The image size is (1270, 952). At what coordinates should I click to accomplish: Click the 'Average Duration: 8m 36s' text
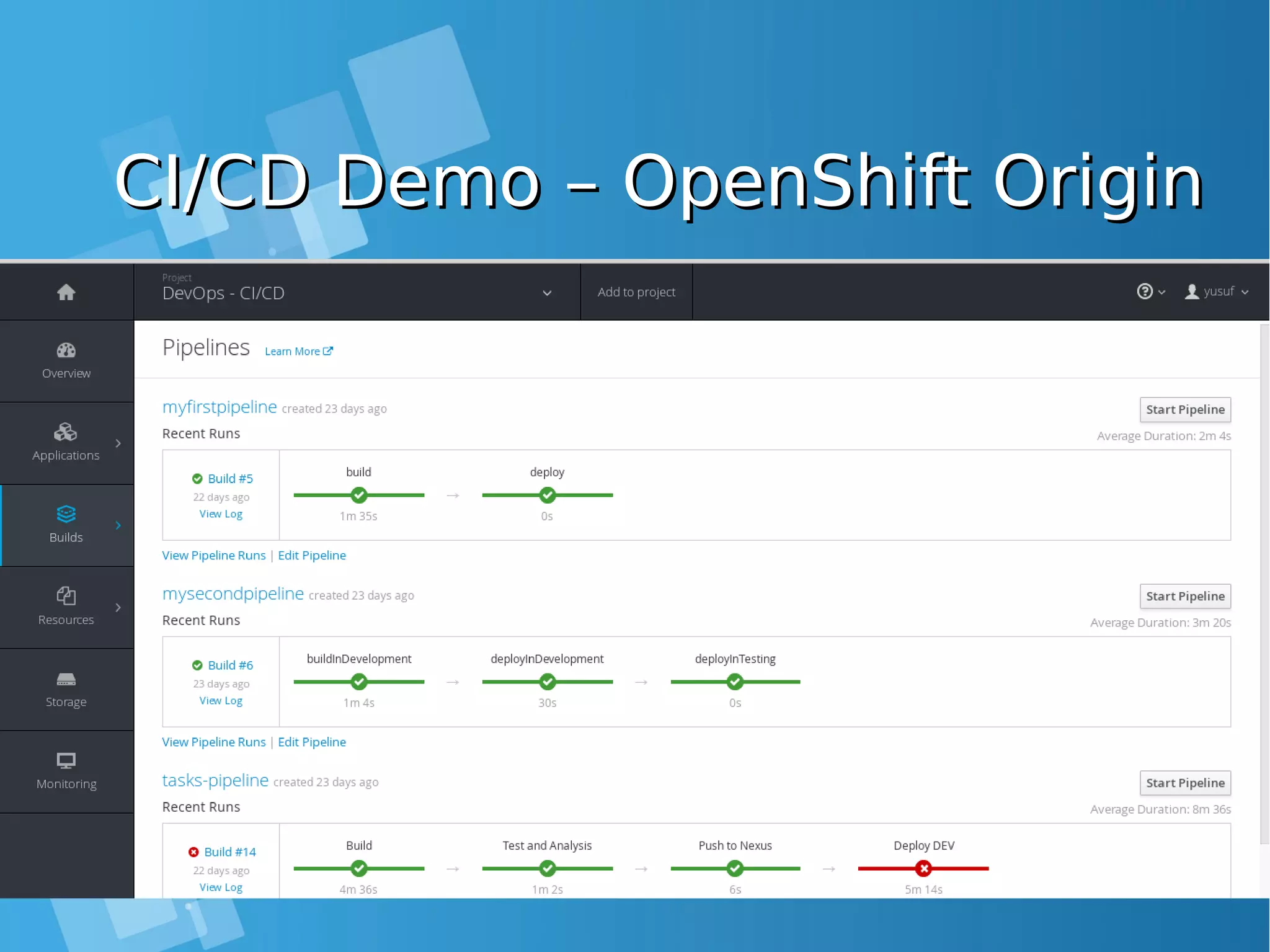tap(1161, 809)
